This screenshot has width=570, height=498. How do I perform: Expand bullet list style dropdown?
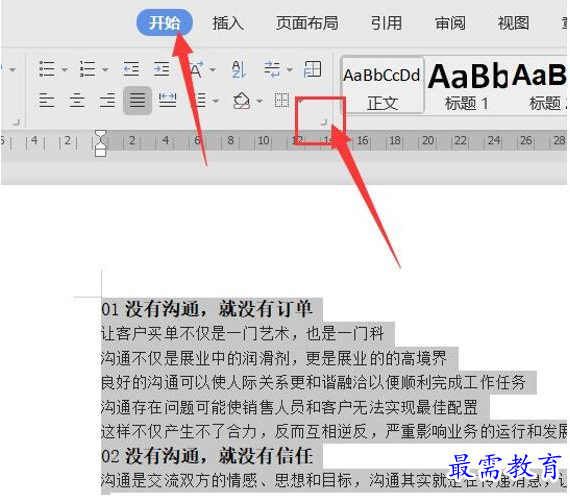[65, 69]
